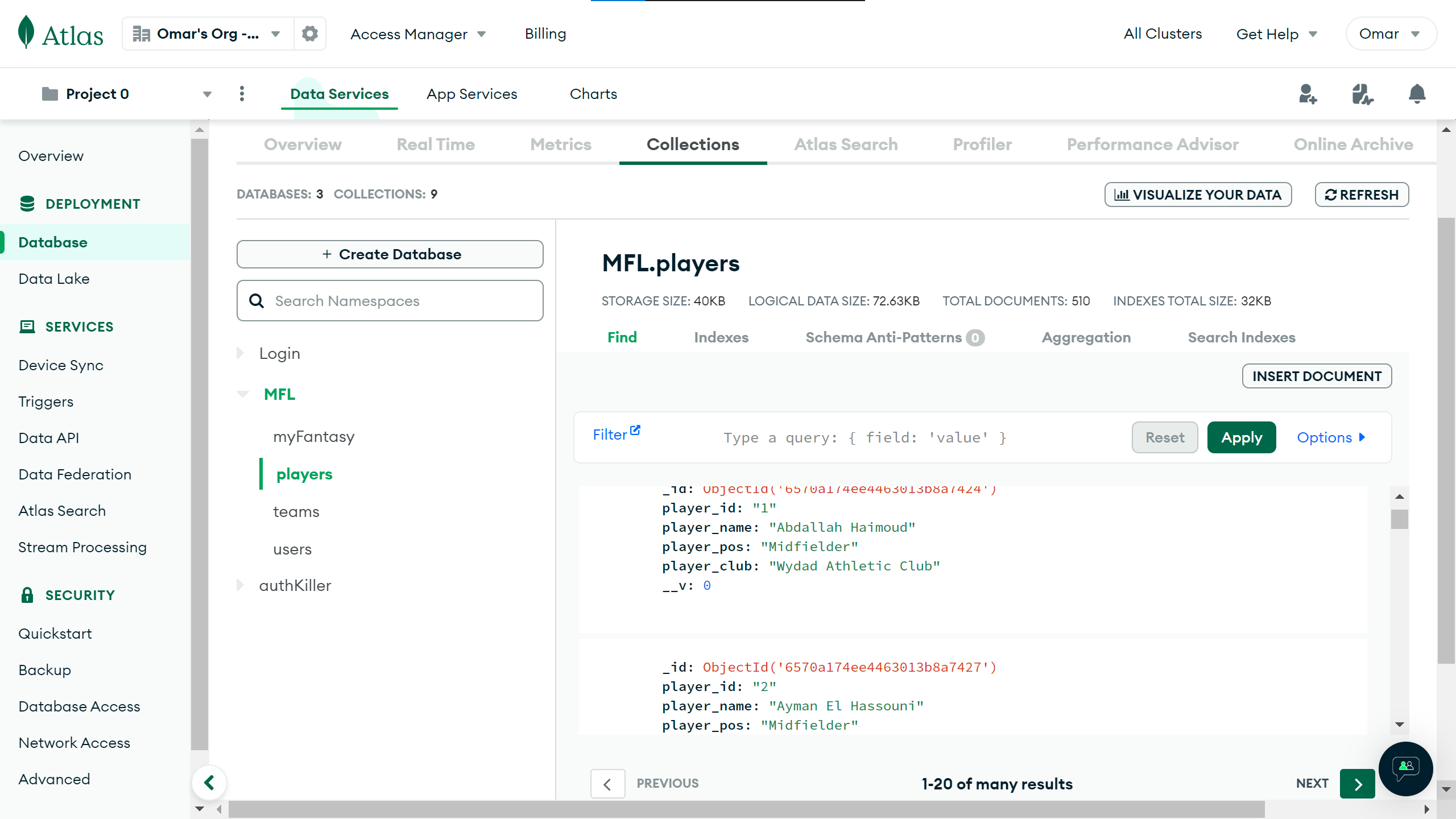Expand the Login database tree
The width and height of the screenshot is (1456, 819).
241,353
